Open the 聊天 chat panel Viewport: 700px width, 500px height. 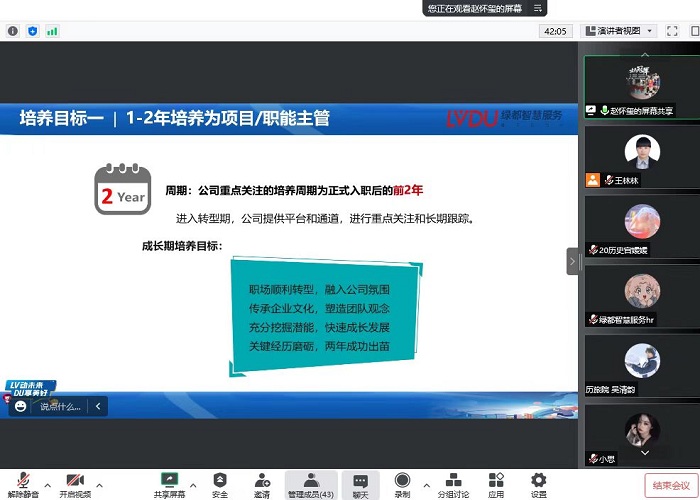360,481
